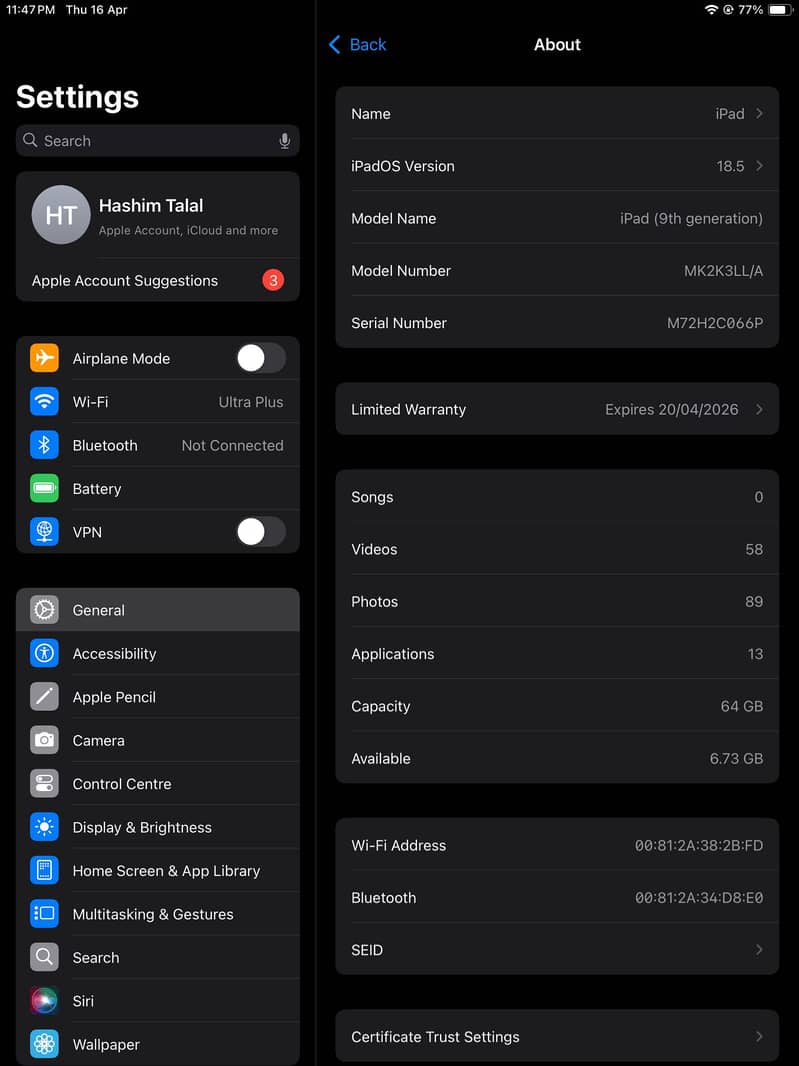Tap the Applications count 13
Image resolution: width=799 pixels, height=1066 pixels.
(755, 654)
